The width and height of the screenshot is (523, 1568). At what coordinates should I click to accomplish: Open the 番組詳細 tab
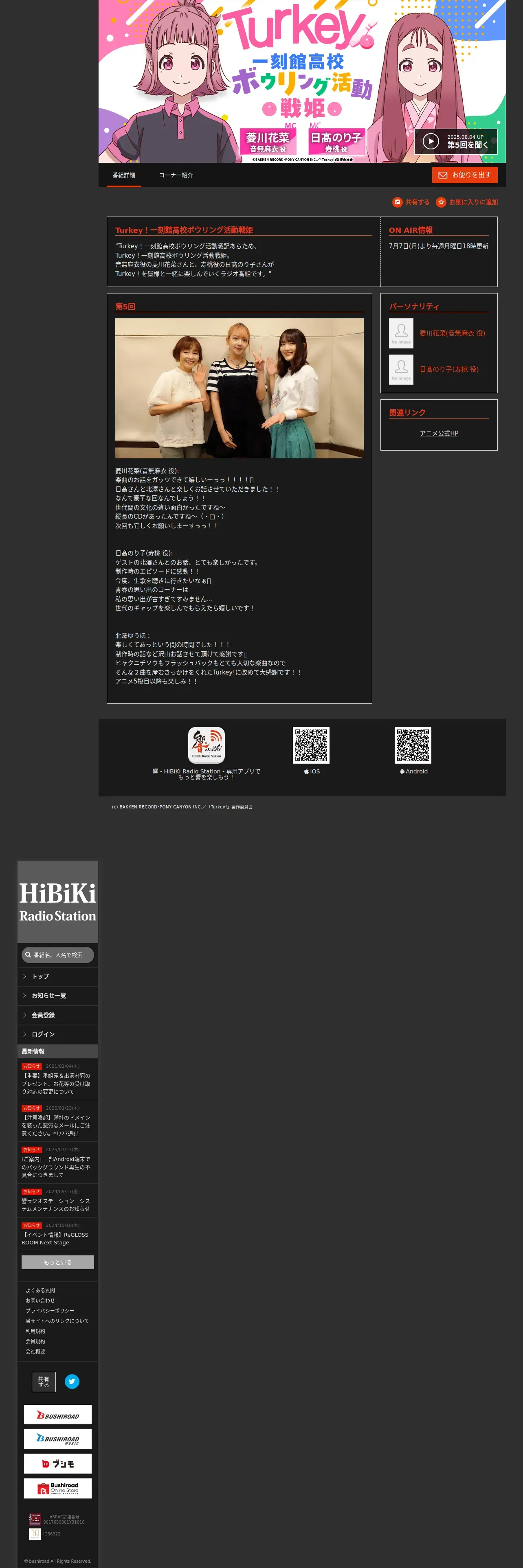tap(123, 175)
